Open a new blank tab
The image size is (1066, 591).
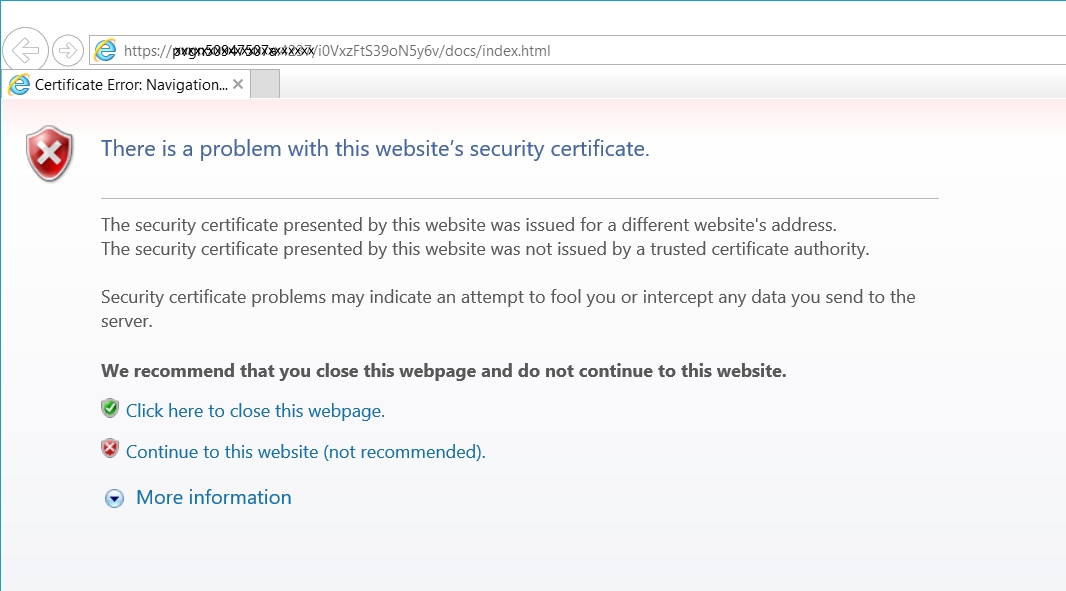pyautogui.click(x=265, y=84)
